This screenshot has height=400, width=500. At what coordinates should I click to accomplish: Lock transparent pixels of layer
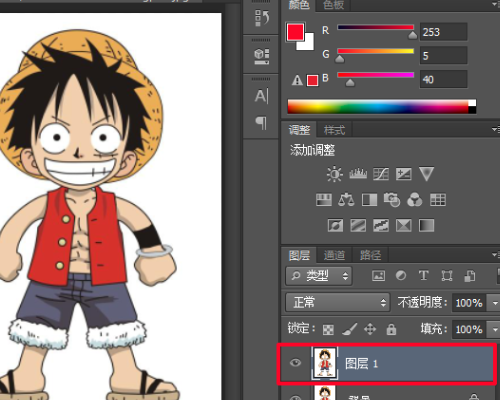tap(328, 330)
